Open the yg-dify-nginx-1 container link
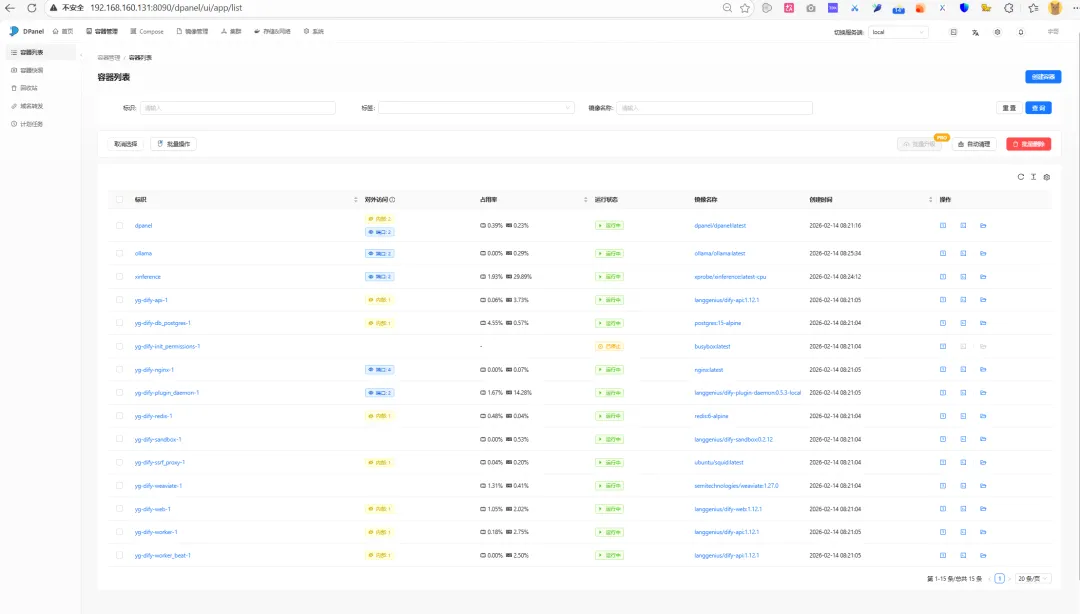 click(x=154, y=369)
